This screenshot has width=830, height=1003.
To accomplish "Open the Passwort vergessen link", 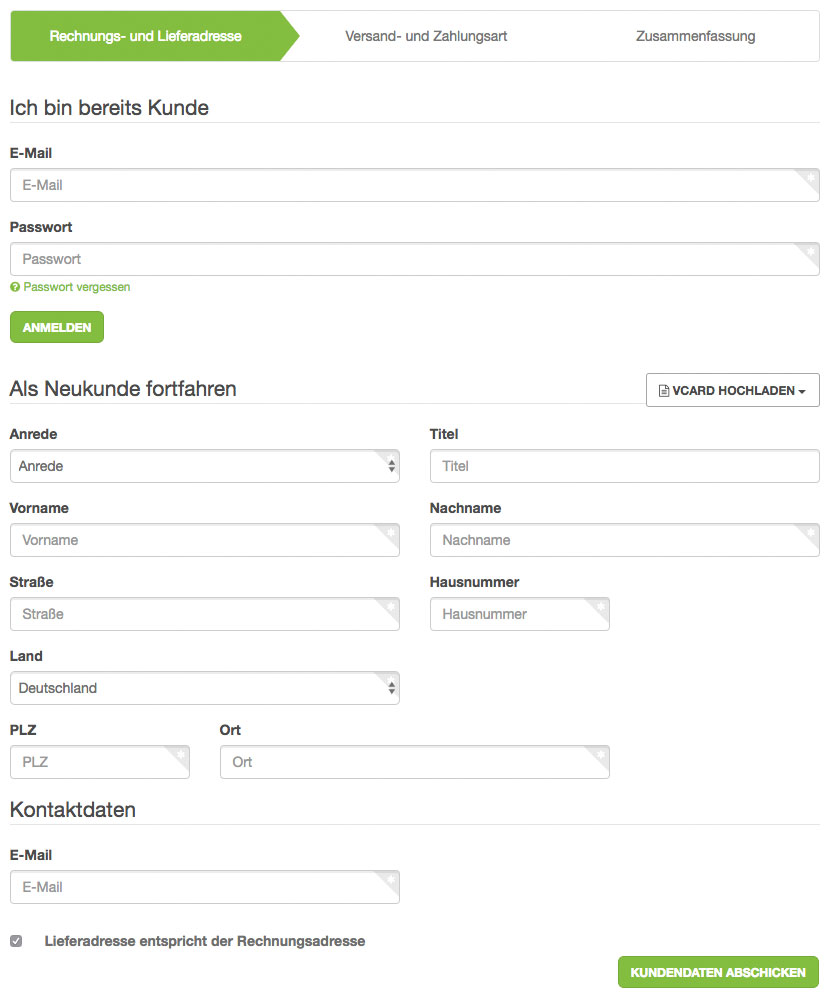I will [x=77, y=287].
